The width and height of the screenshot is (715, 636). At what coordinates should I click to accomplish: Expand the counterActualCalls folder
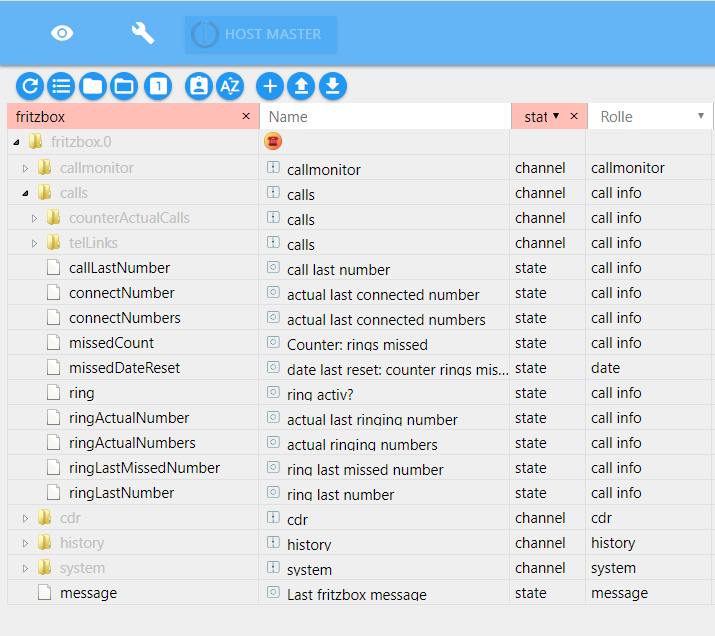pyautogui.click(x=35, y=218)
